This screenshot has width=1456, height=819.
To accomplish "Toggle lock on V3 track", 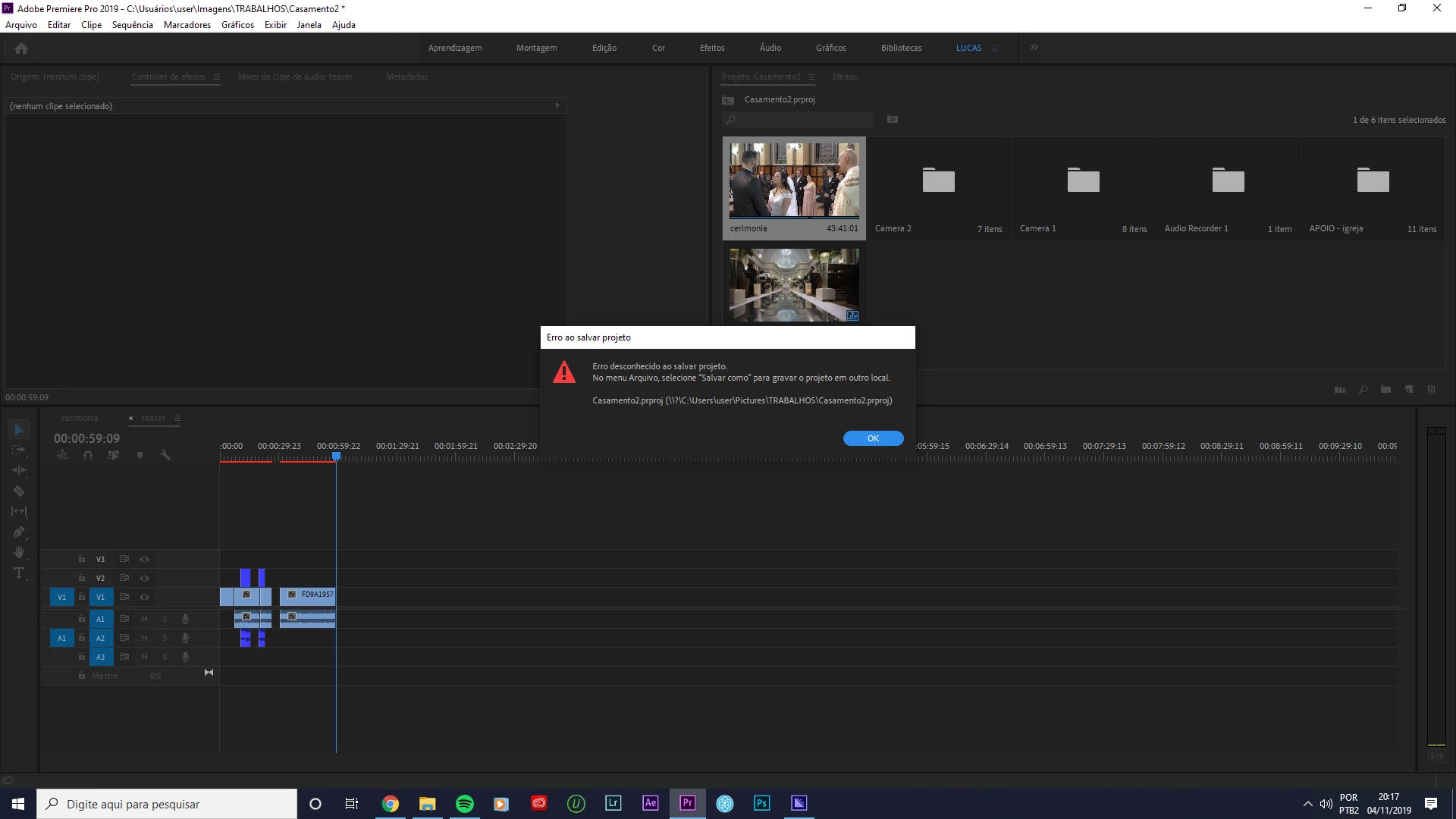I will click(x=82, y=559).
